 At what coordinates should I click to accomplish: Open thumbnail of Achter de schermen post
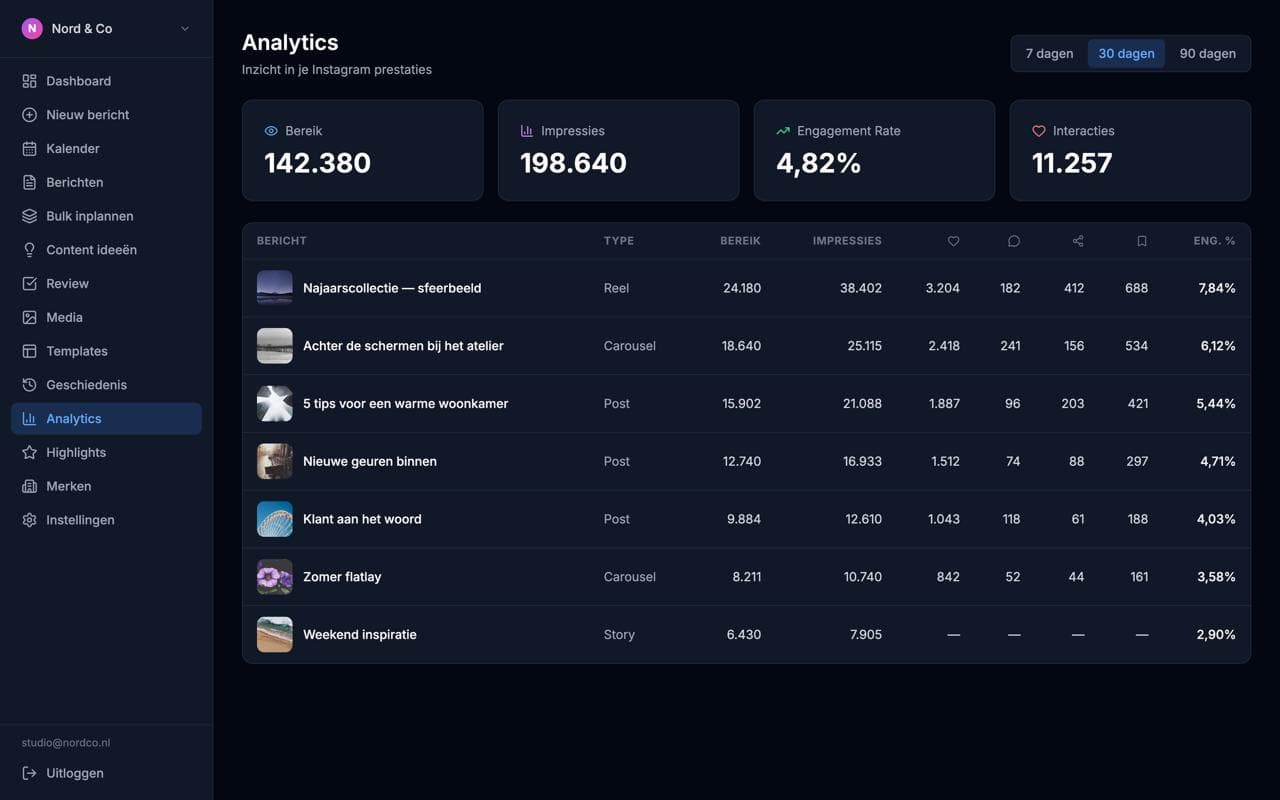pos(275,346)
